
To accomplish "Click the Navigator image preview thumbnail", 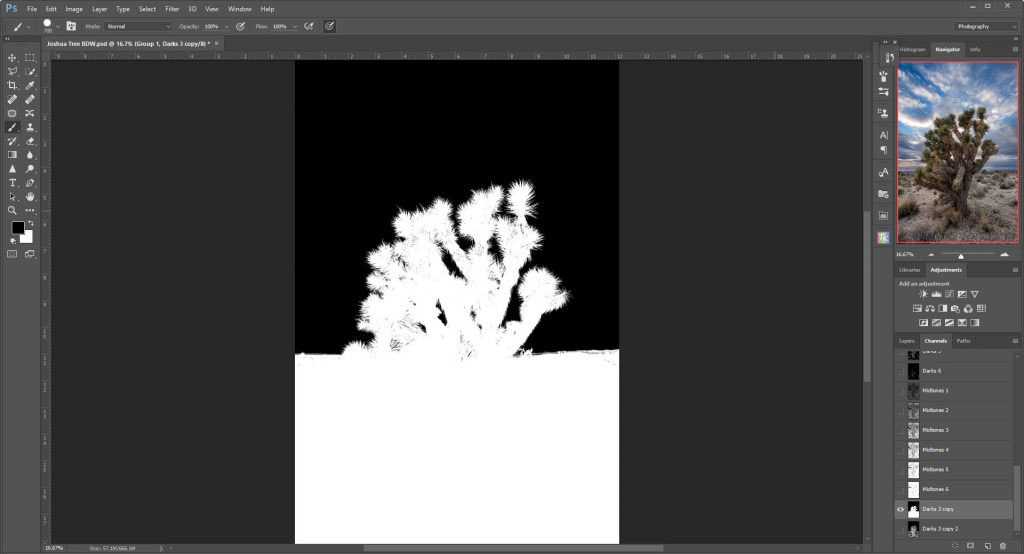I will (x=958, y=152).
